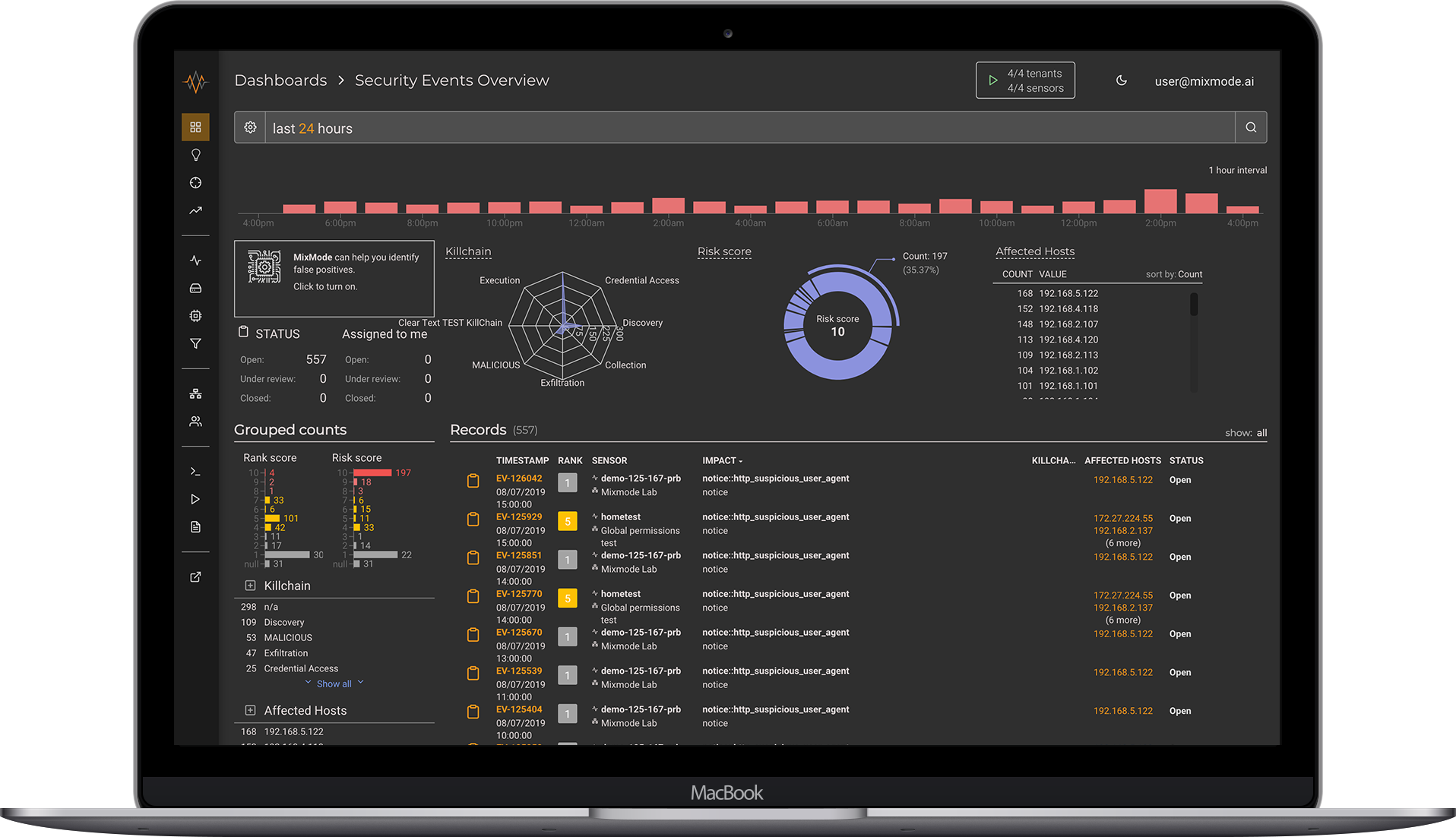Click the lightbulb insights icon in sidebar
1456x837 pixels.
coord(195,155)
